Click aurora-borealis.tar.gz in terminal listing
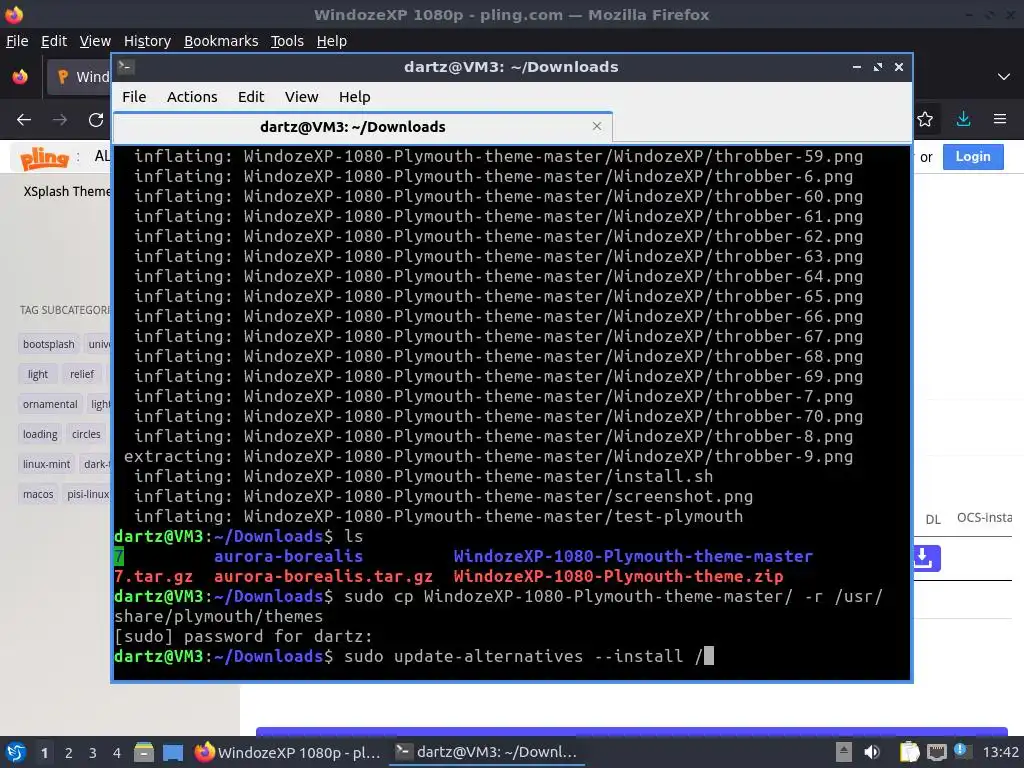Image resolution: width=1024 pixels, height=768 pixels. 323,576
